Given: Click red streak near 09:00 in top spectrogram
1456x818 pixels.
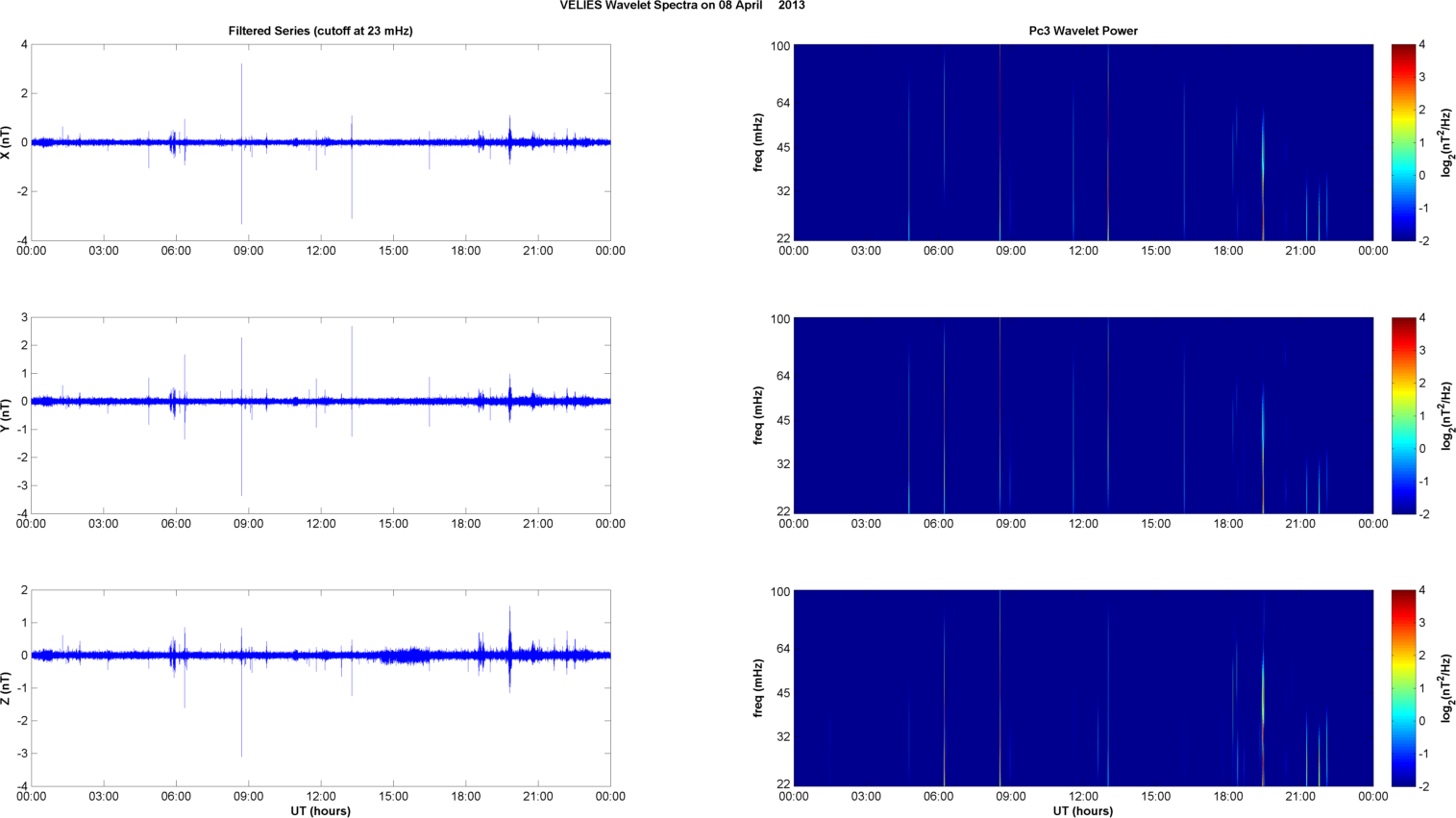Looking at the screenshot, I should [999, 142].
